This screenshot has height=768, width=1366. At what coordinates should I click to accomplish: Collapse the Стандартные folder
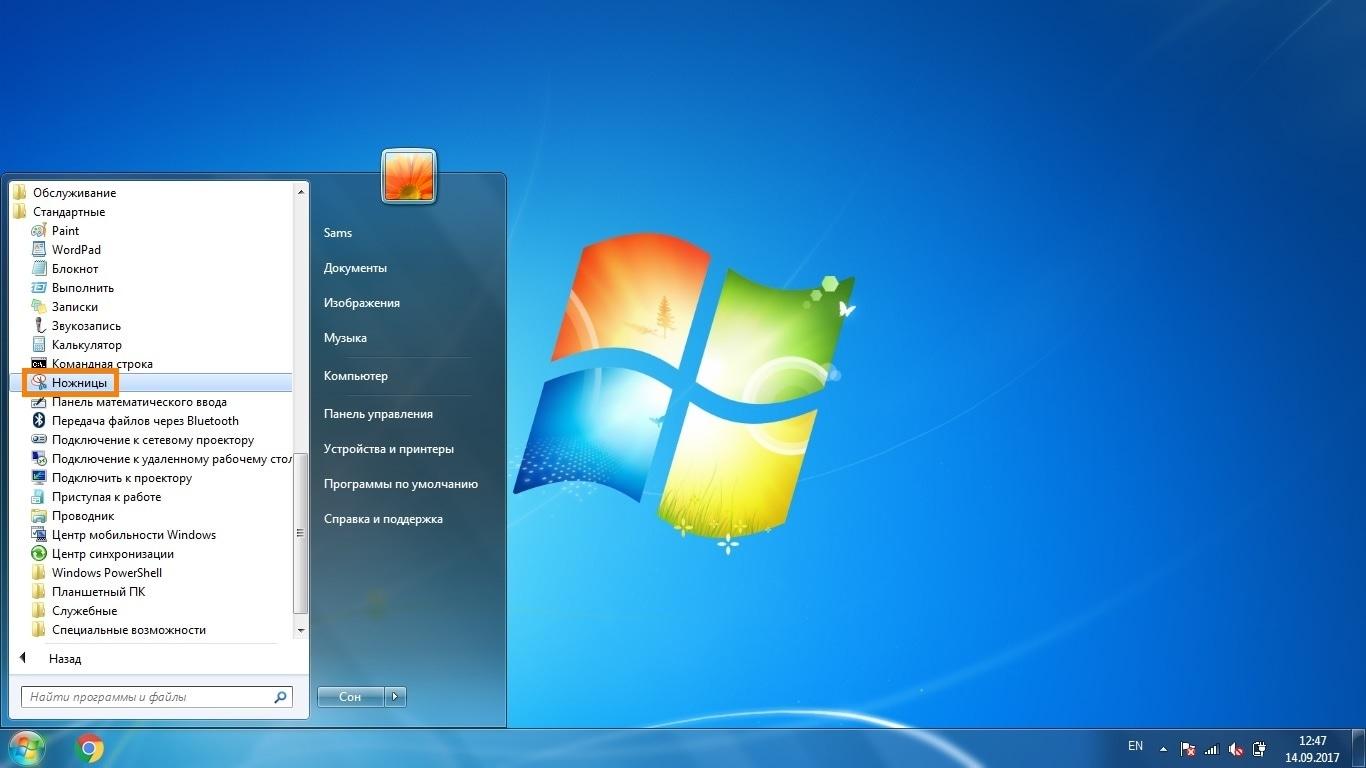(68, 212)
